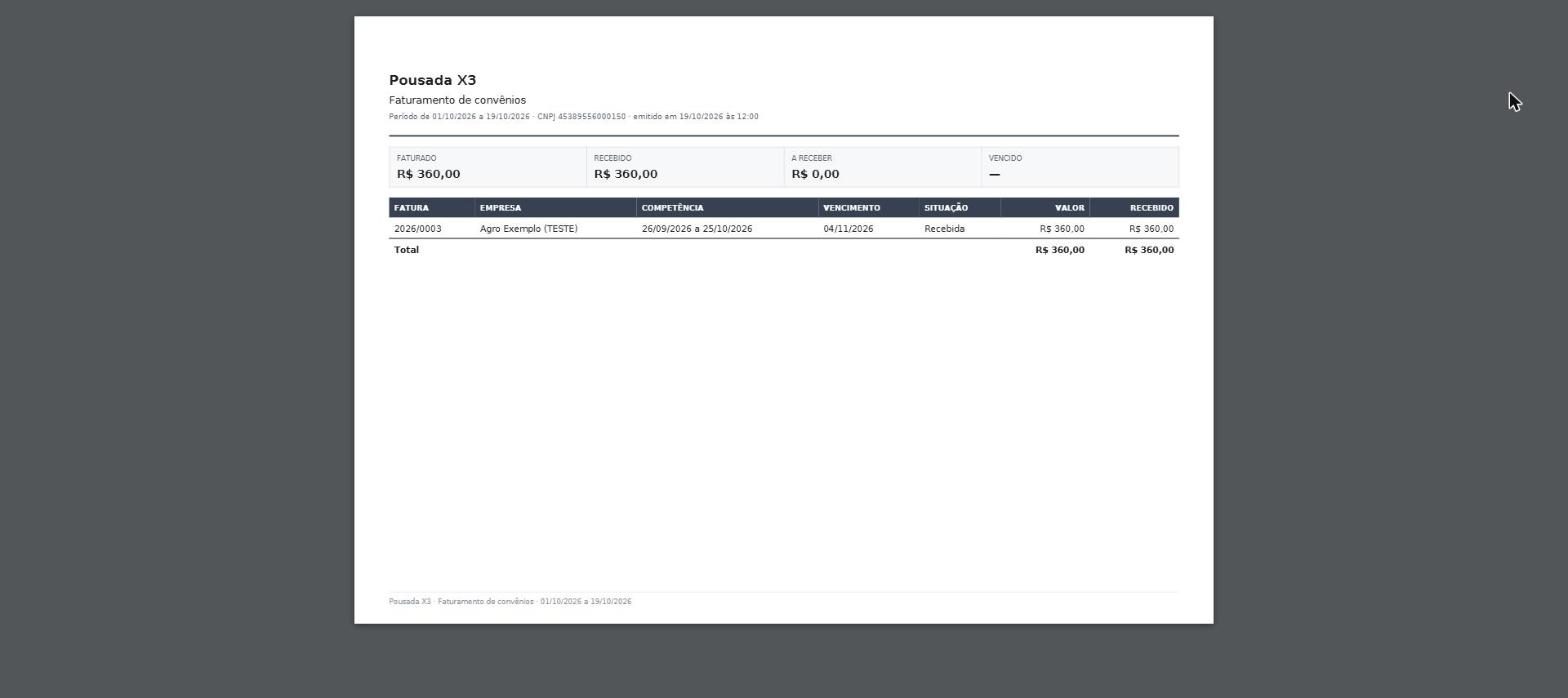Click the VENCIDO summary dash value

[x=994, y=174]
